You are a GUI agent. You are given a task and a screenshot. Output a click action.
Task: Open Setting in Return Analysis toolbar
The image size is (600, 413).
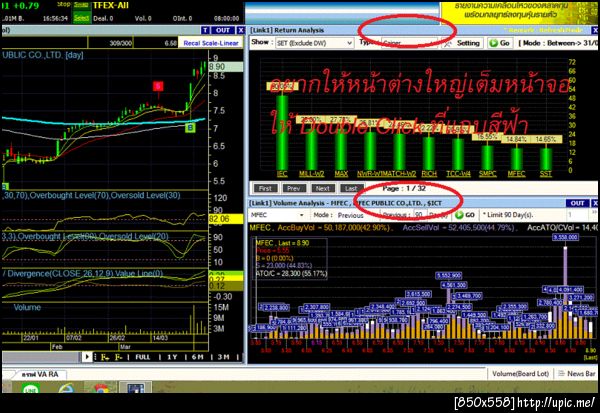point(463,43)
